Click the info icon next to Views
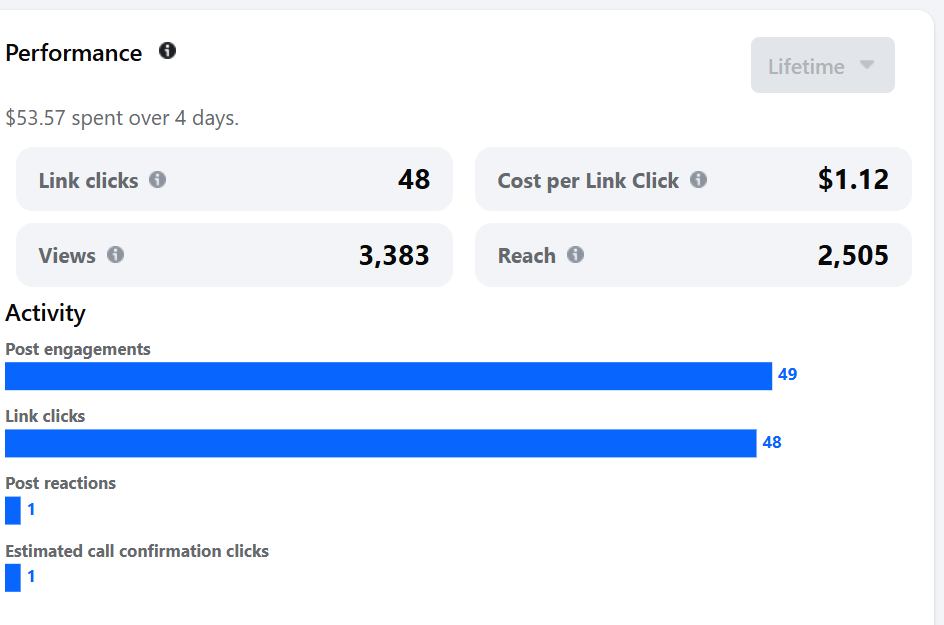Image resolution: width=944 pixels, height=625 pixels. pyautogui.click(x=116, y=255)
